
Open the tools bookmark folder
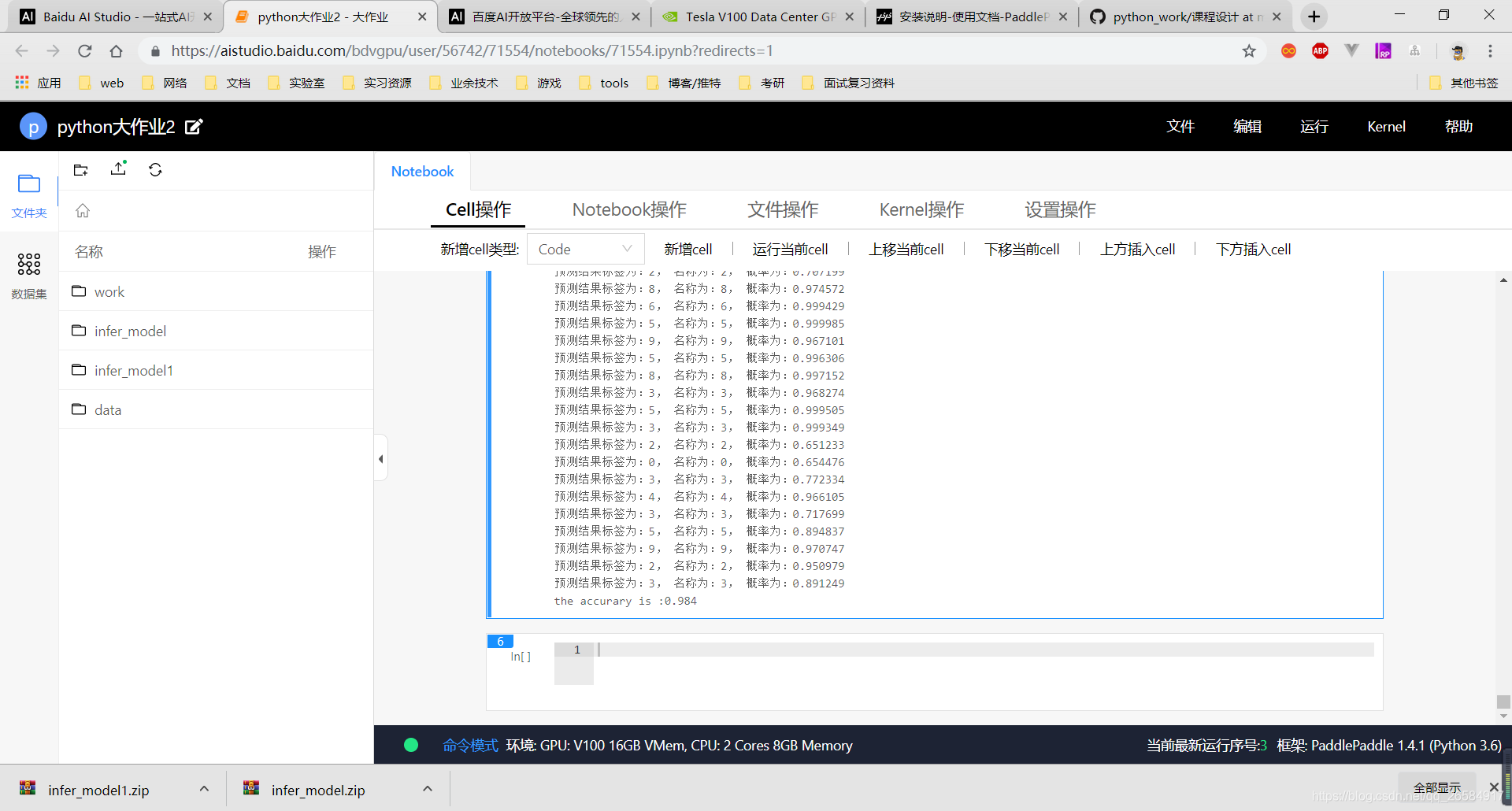click(604, 83)
